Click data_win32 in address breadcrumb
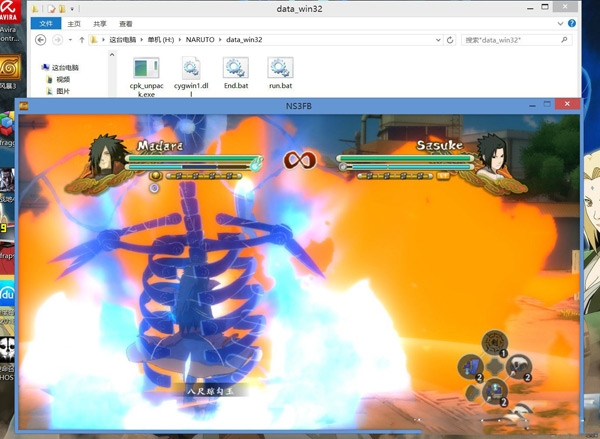 pos(244,40)
